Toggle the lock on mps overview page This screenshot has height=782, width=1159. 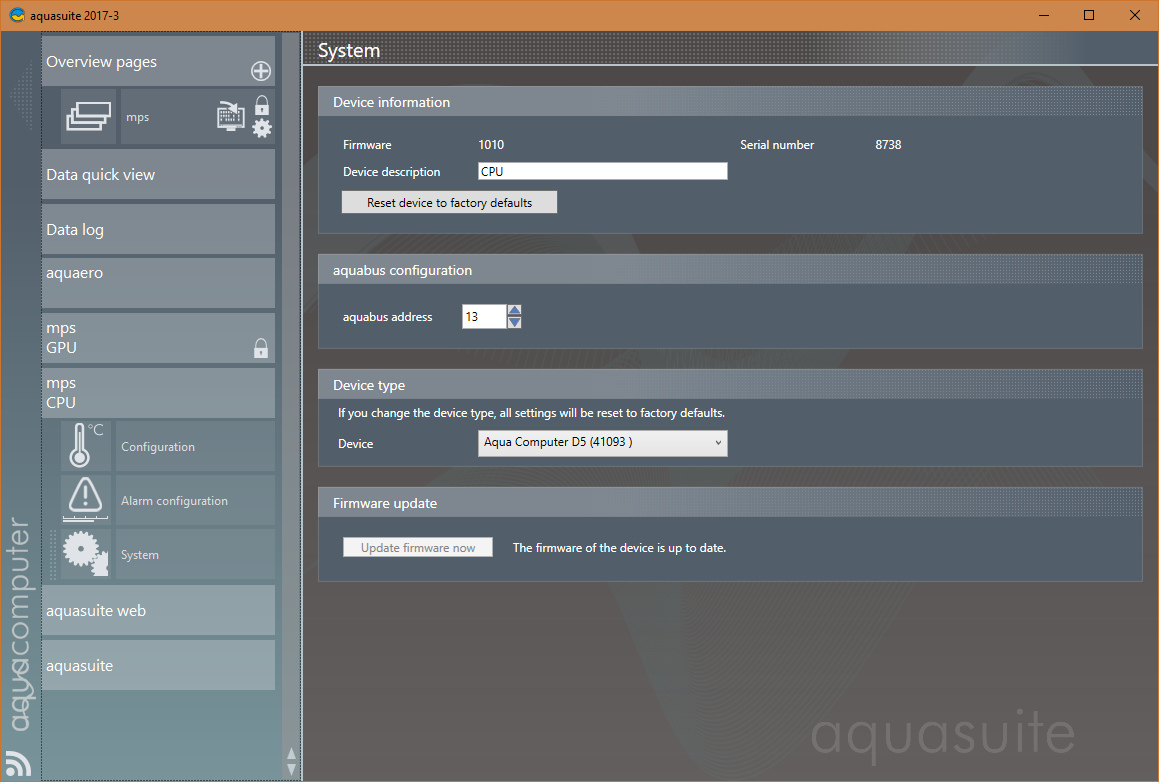pyautogui.click(x=262, y=104)
